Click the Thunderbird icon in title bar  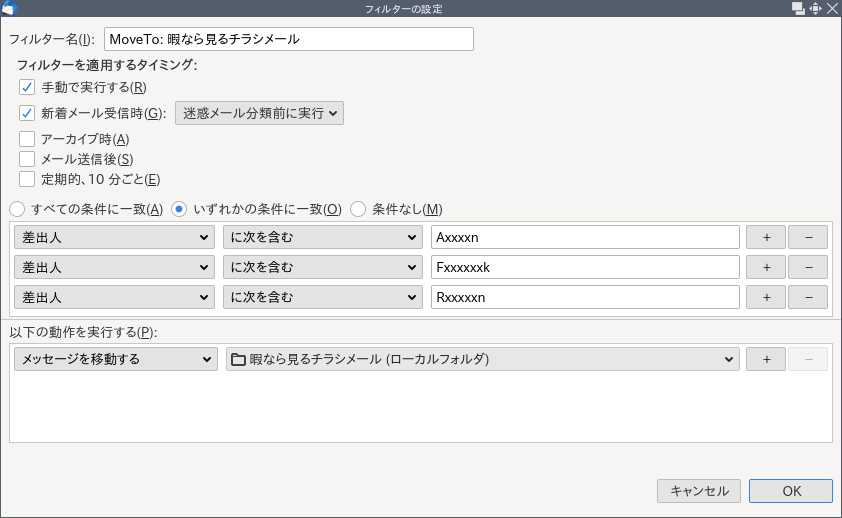[x=10, y=9]
